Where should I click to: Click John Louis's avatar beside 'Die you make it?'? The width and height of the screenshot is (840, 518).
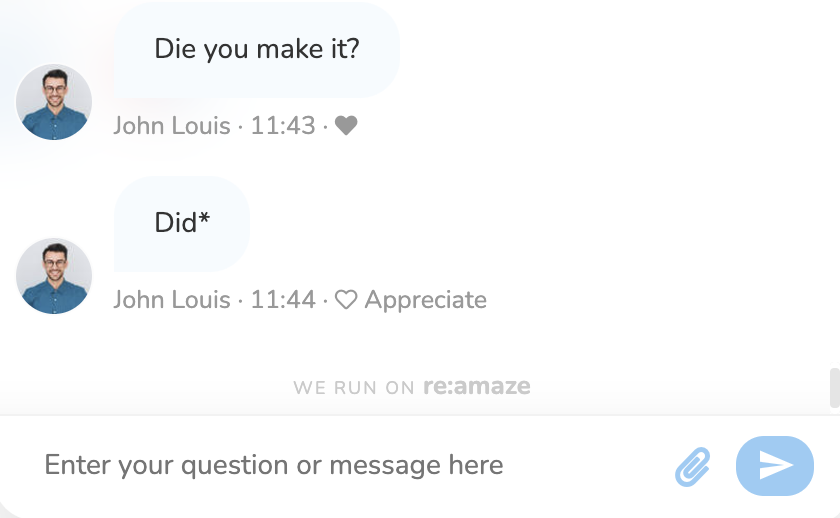54,102
